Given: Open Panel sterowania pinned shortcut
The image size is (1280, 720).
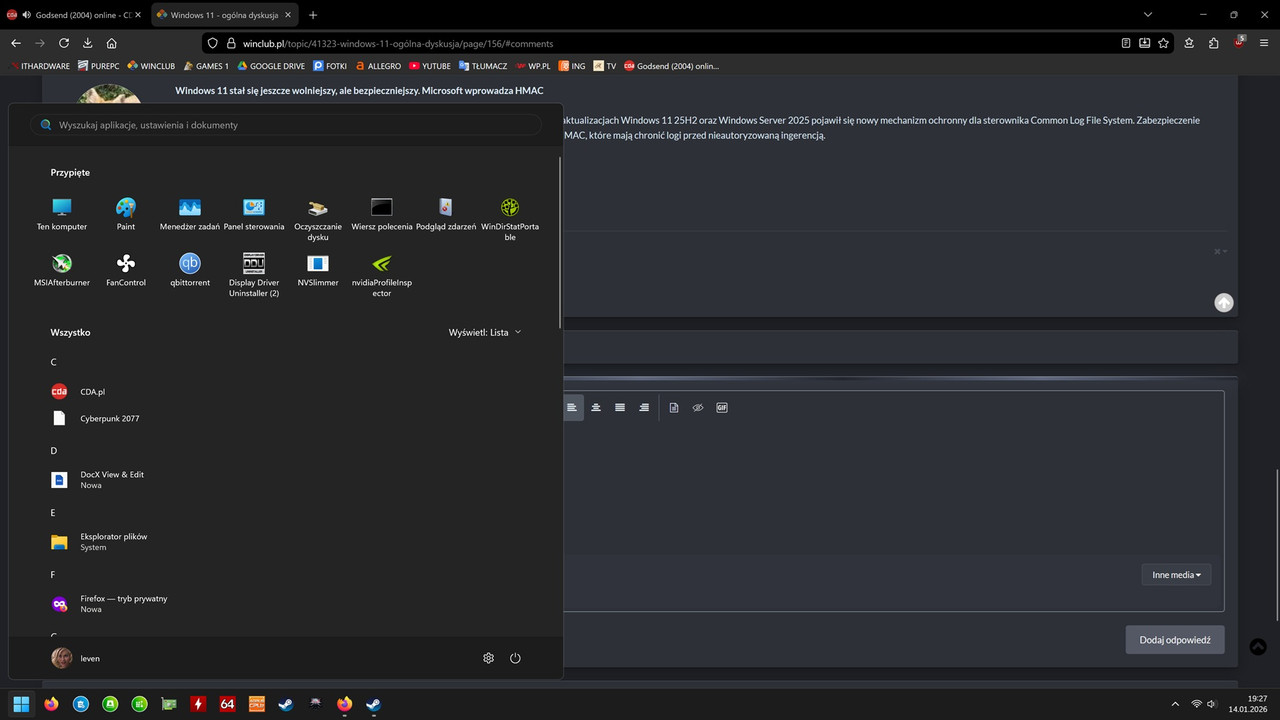Looking at the screenshot, I should tap(254, 214).
